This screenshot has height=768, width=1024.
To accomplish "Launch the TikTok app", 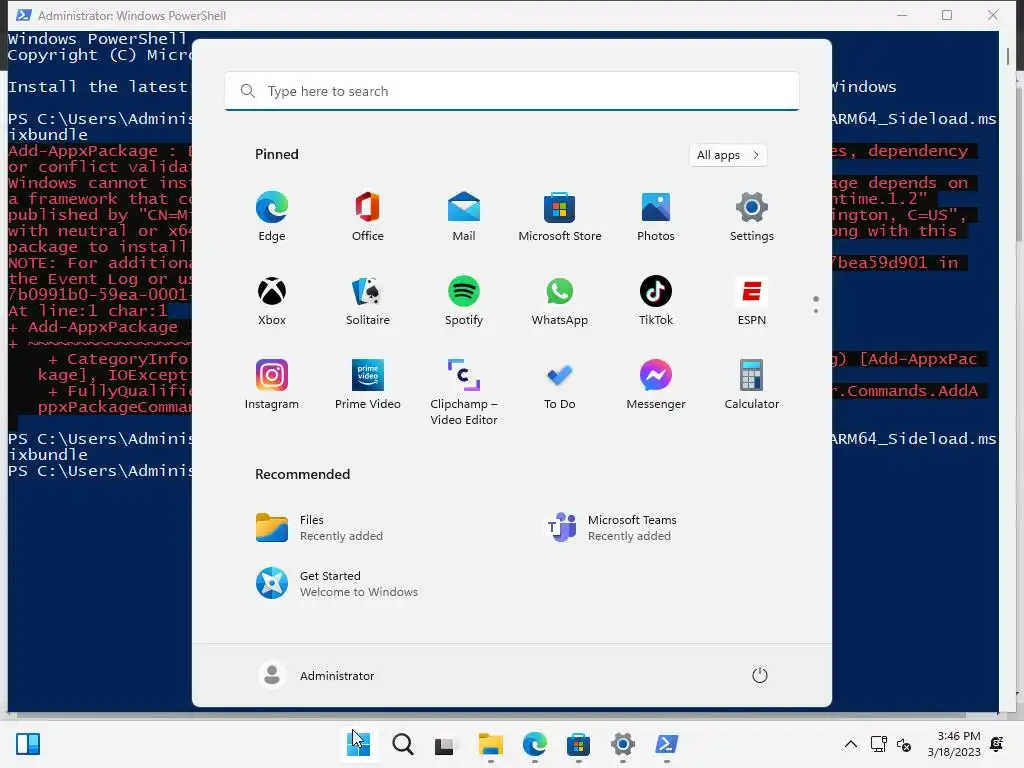I will click(x=656, y=301).
